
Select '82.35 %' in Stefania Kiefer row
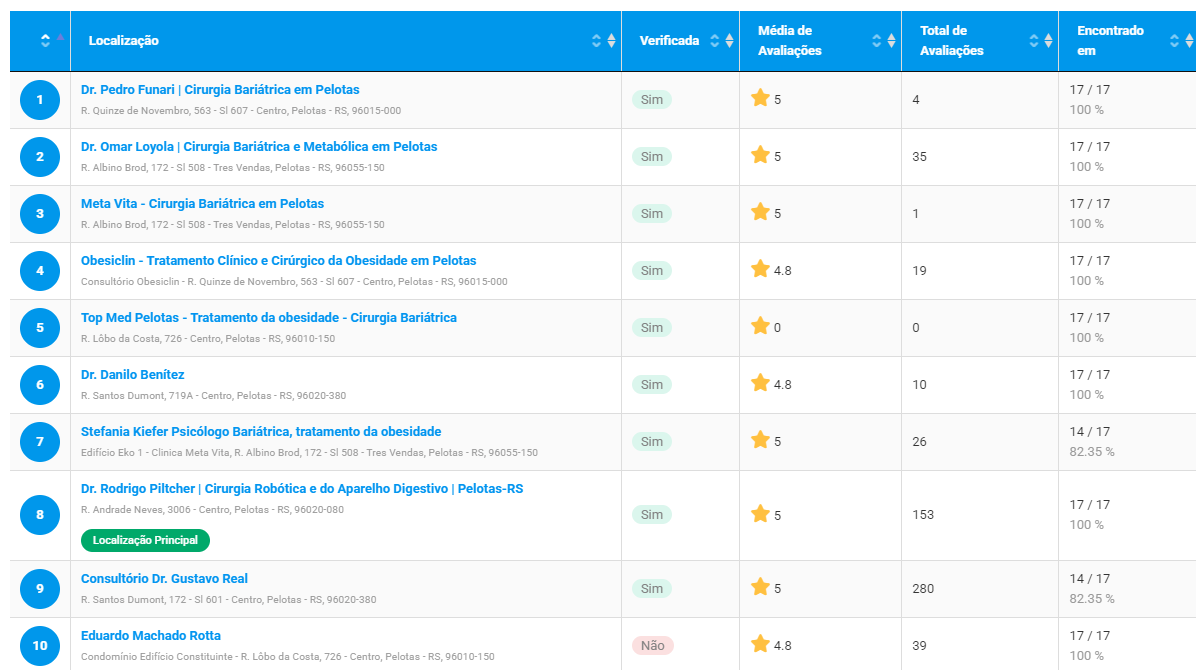coord(1092,452)
